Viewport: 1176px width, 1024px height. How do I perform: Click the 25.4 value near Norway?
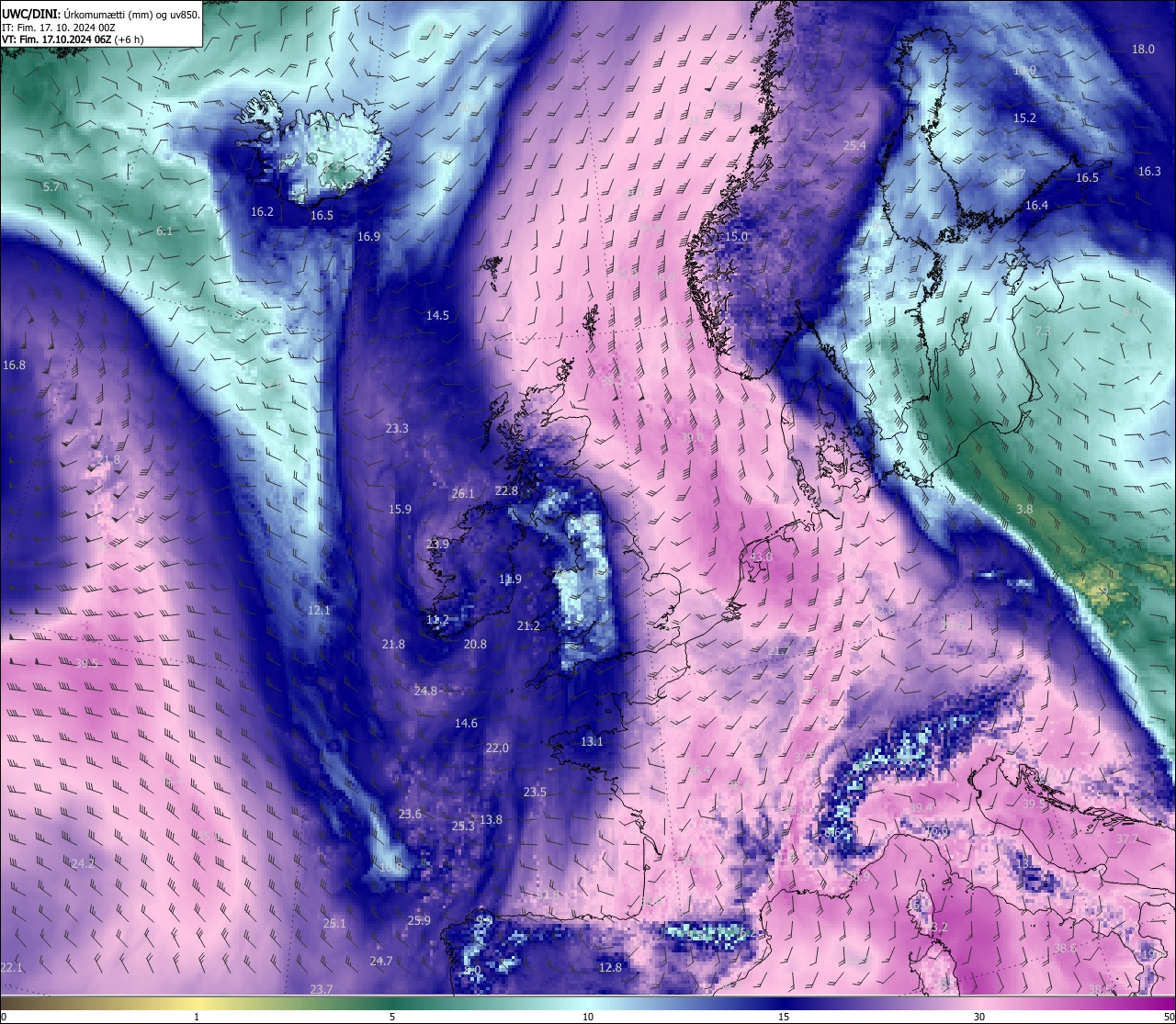click(x=854, y=146)
